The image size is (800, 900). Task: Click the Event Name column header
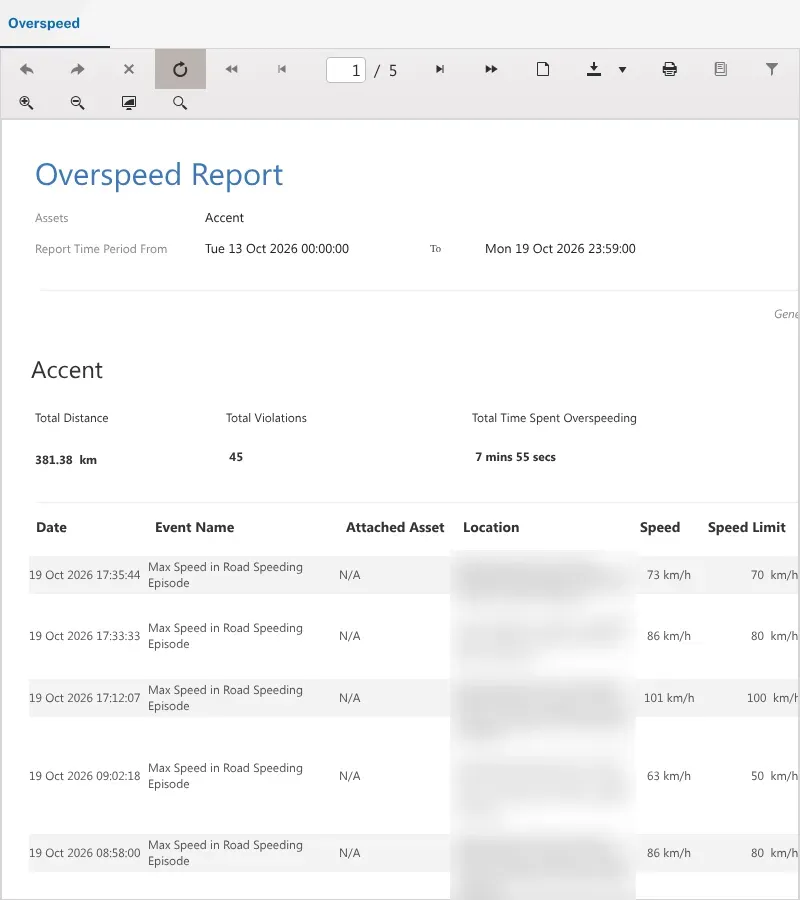click(195, 527)
